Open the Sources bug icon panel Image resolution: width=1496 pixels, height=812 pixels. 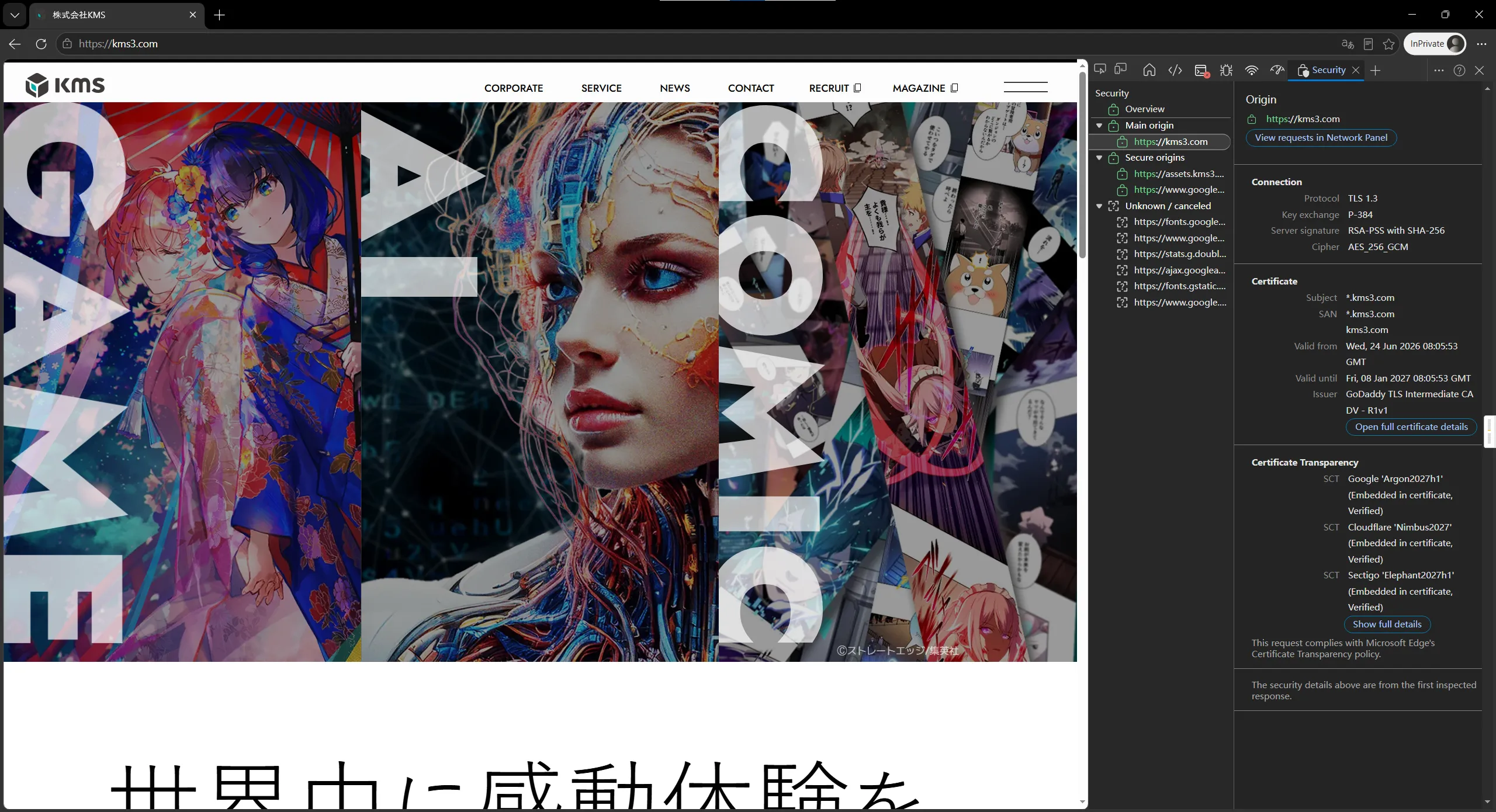[1226, 70]
